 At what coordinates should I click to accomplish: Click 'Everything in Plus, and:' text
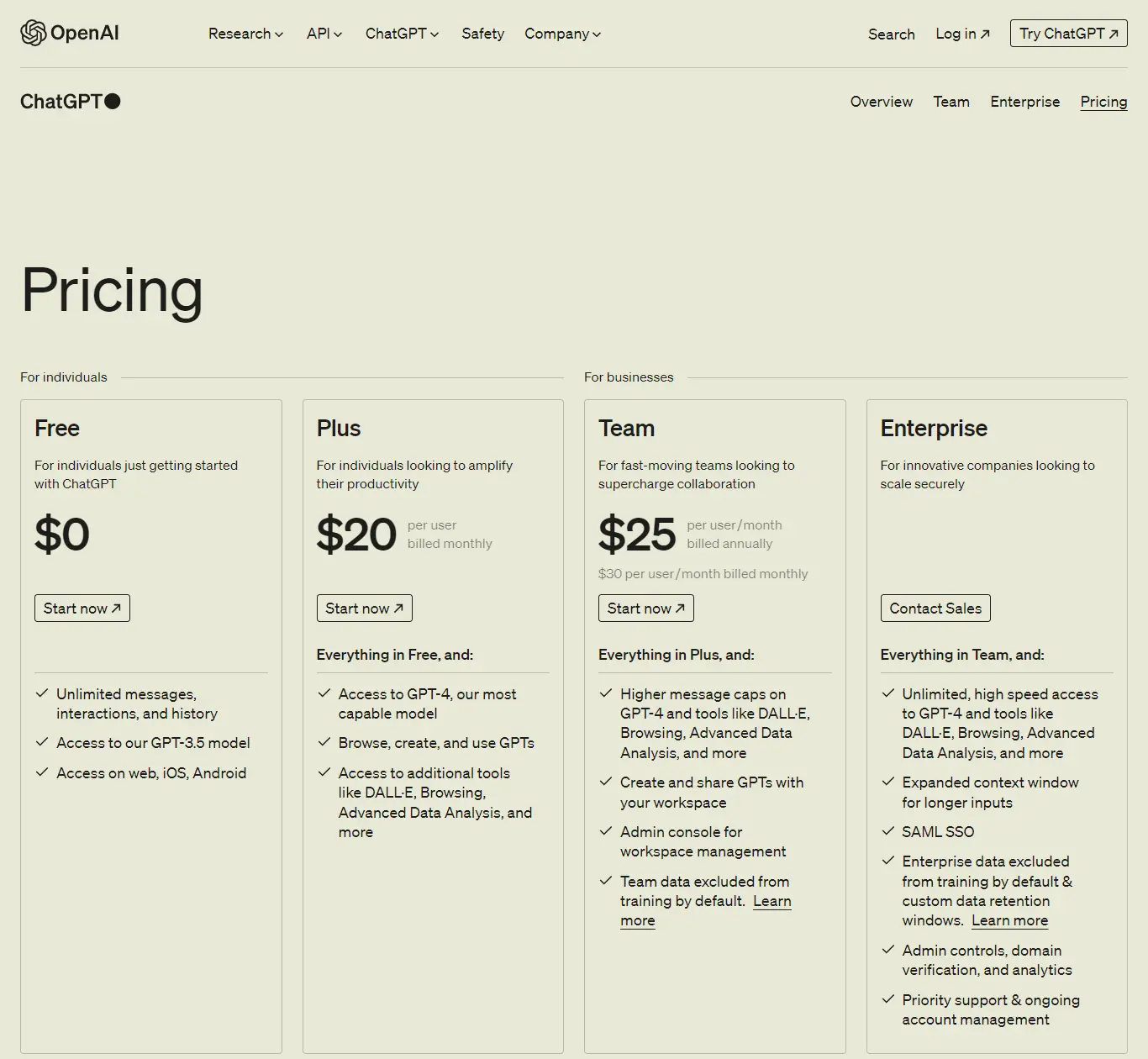[x=677, y=655]
